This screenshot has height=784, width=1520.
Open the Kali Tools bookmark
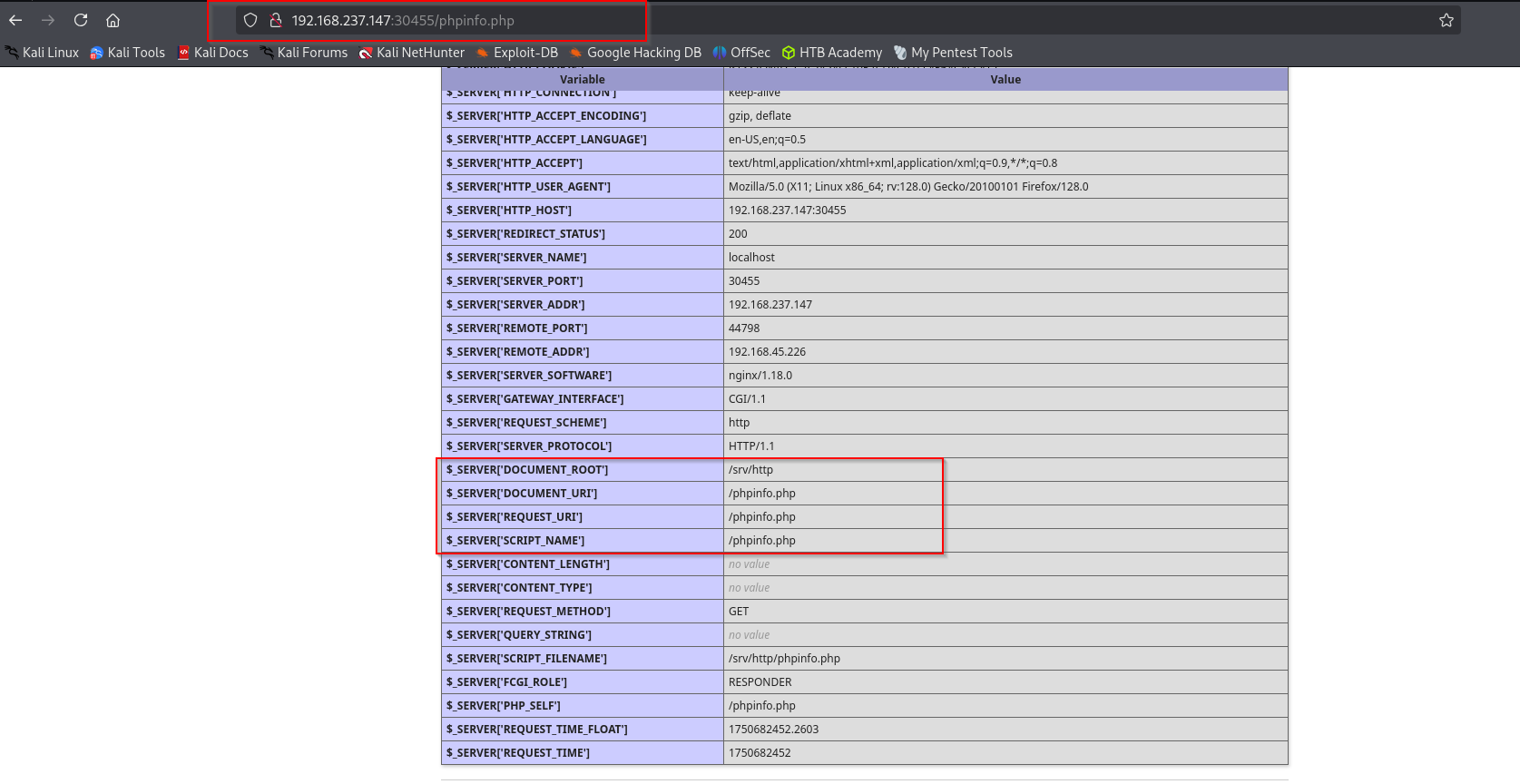click(128, 53)
